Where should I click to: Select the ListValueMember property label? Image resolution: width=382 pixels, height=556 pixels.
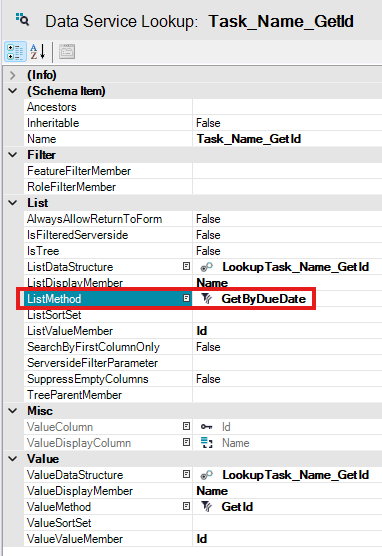(x=70, y=331)
